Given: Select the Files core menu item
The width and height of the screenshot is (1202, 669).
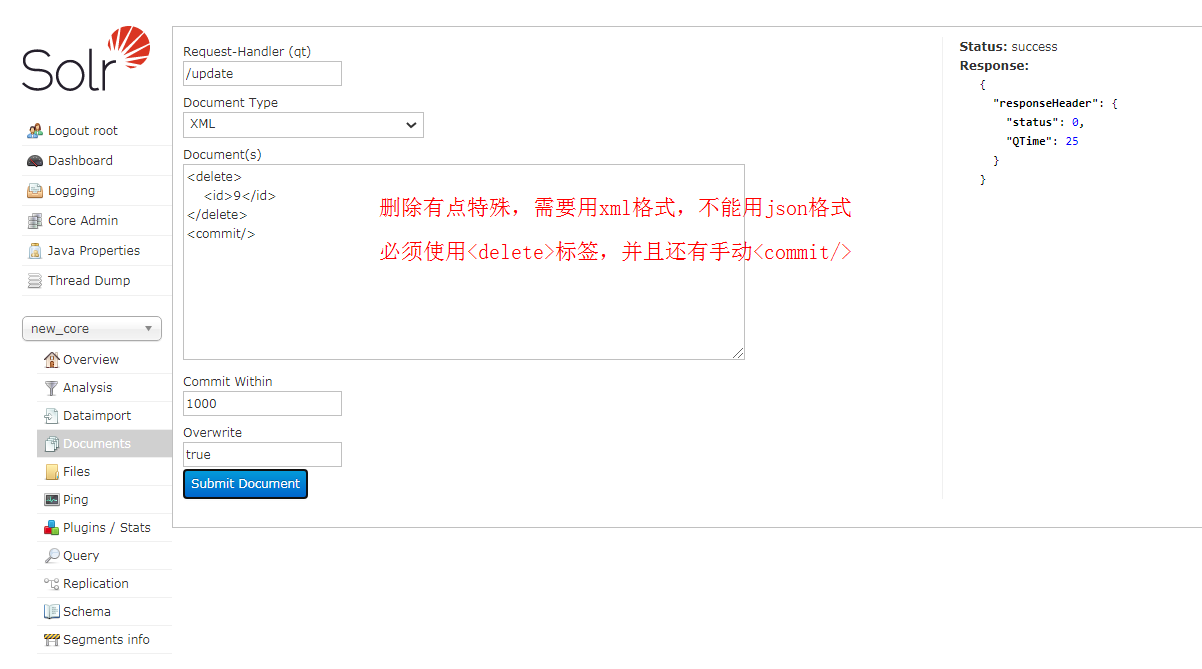Looking at the screenshot, I should coord(104,472).
